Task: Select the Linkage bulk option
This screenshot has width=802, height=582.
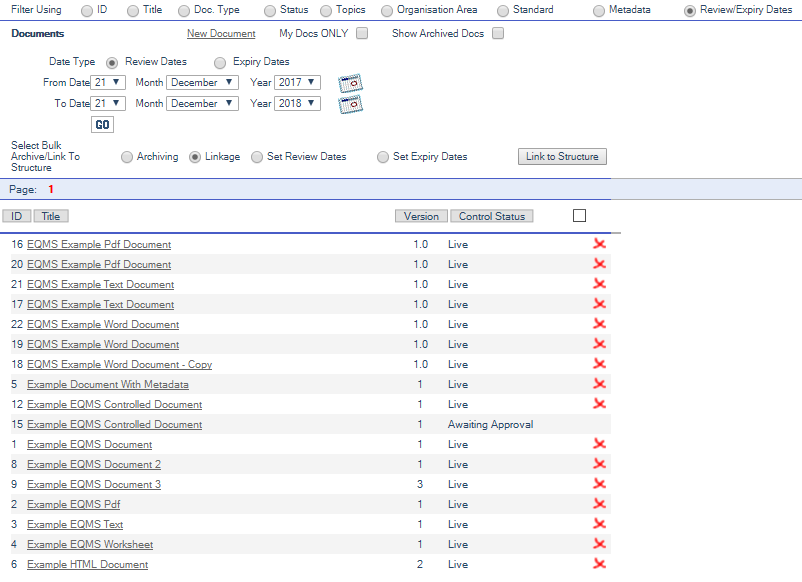Action: 194,158
